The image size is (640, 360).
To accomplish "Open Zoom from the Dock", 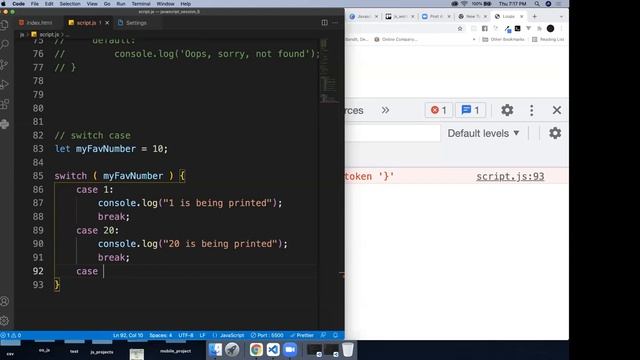I will pyautogui.click(x=290, y=349).
